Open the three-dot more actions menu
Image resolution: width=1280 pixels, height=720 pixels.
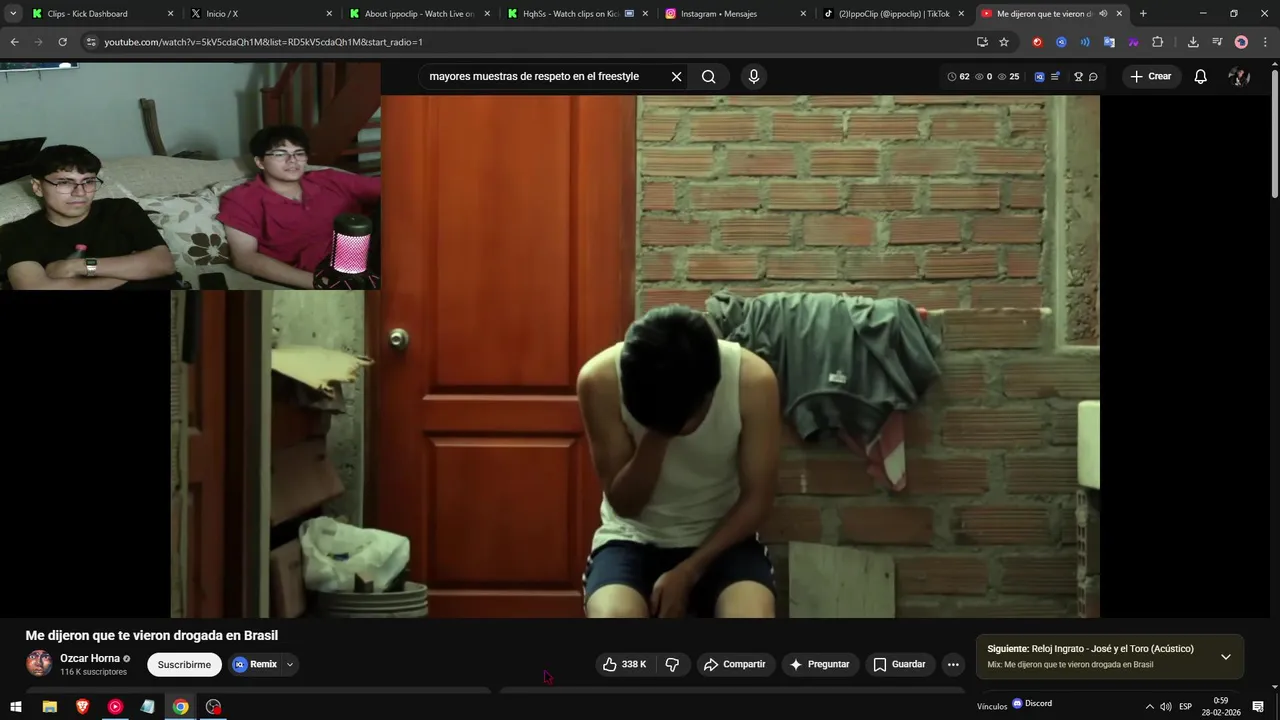[x=953, y=664]
